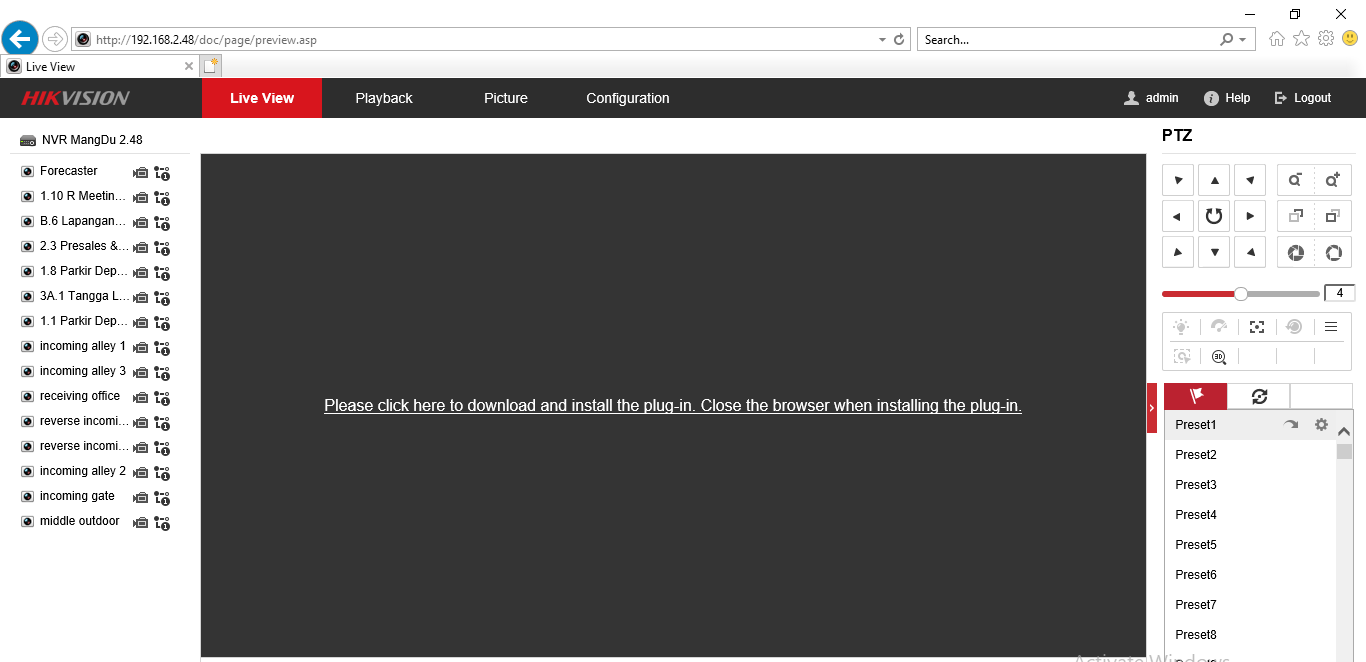This screenshot has height=662, width=1366.
Task: Click the PTZ zoom out icon
Action: 1295,180
